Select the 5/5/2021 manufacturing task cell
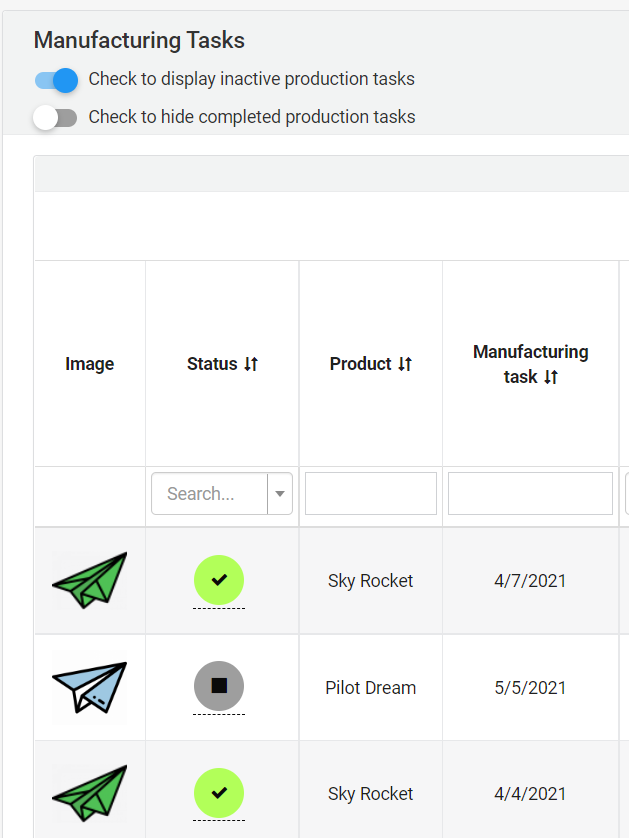629x838 pixels. click(530, 688)
